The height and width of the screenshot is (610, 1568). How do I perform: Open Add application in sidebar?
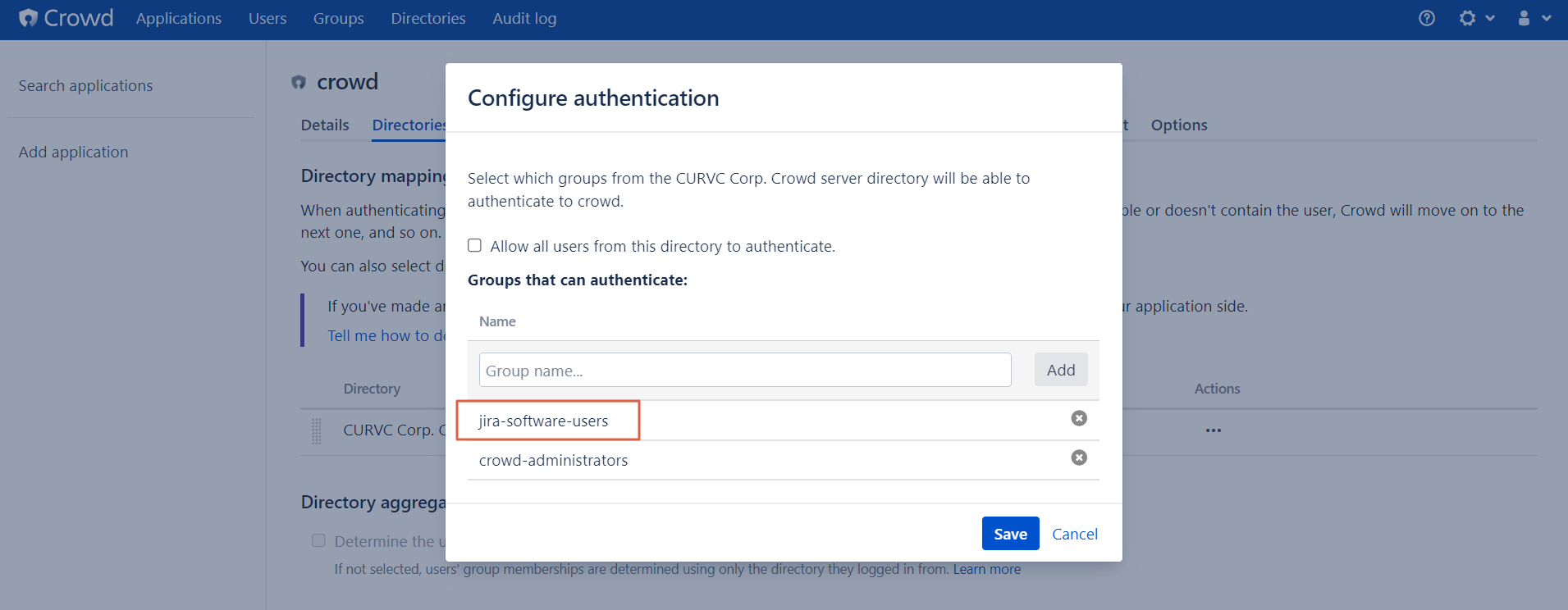click(x=74, y=152)
